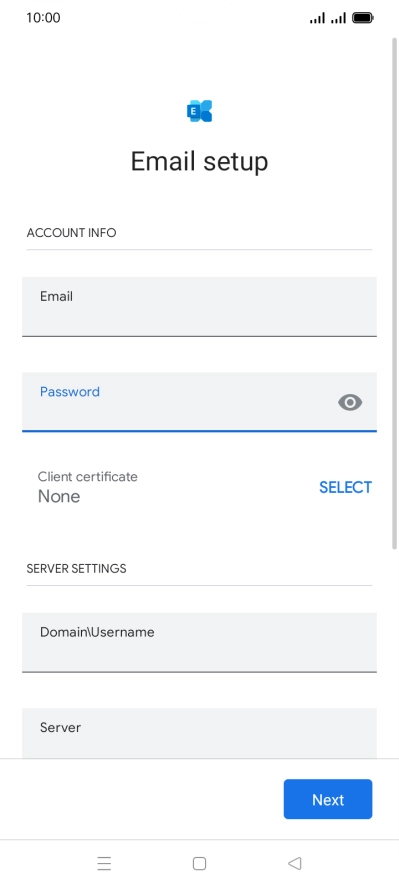Tap the Next button
The width and height of the screenshot is (399, 888).
tap(328, 799)
